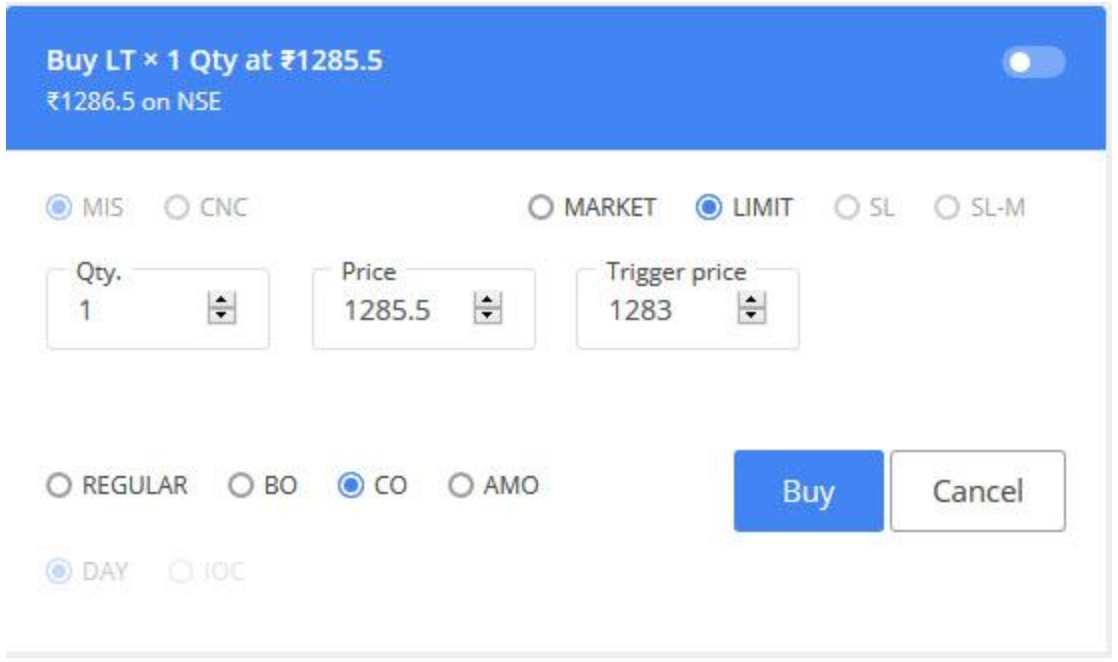Image resolution: width=1118 pixels, height=662 pixels.
Task: Edit the Trigger price field
Action: [x=655, y=312]
